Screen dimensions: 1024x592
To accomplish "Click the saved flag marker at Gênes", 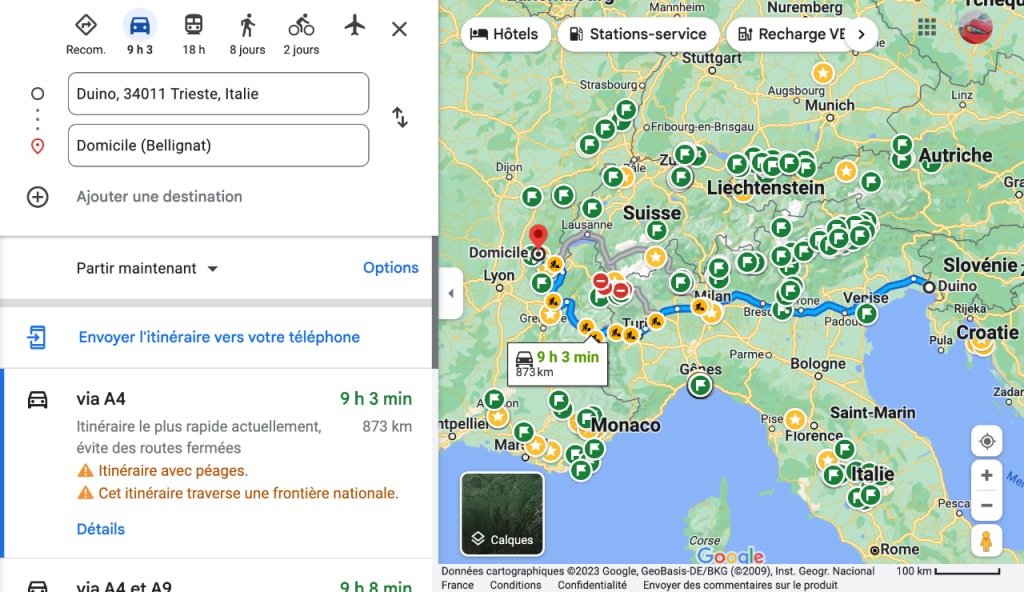I will point(700,385).
